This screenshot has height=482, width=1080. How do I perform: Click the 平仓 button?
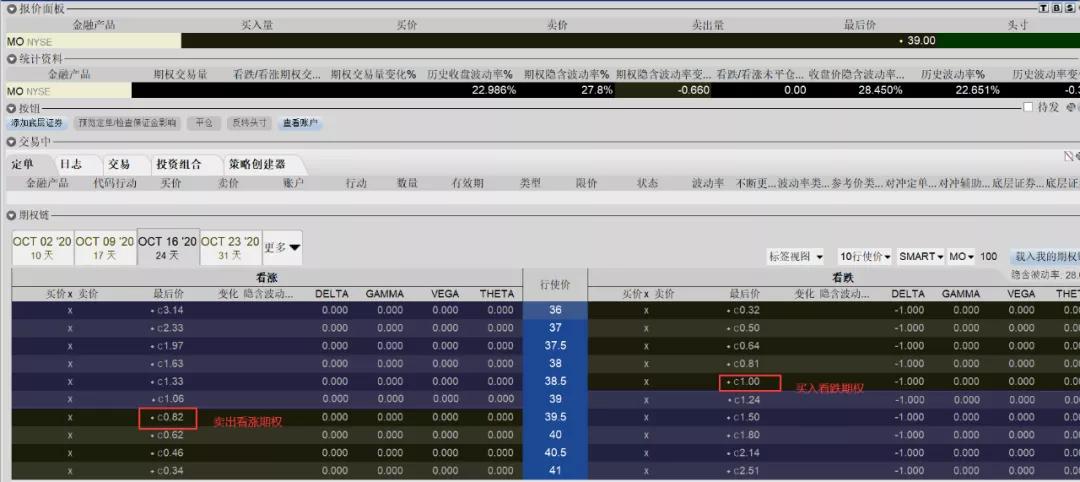[204, 123]
